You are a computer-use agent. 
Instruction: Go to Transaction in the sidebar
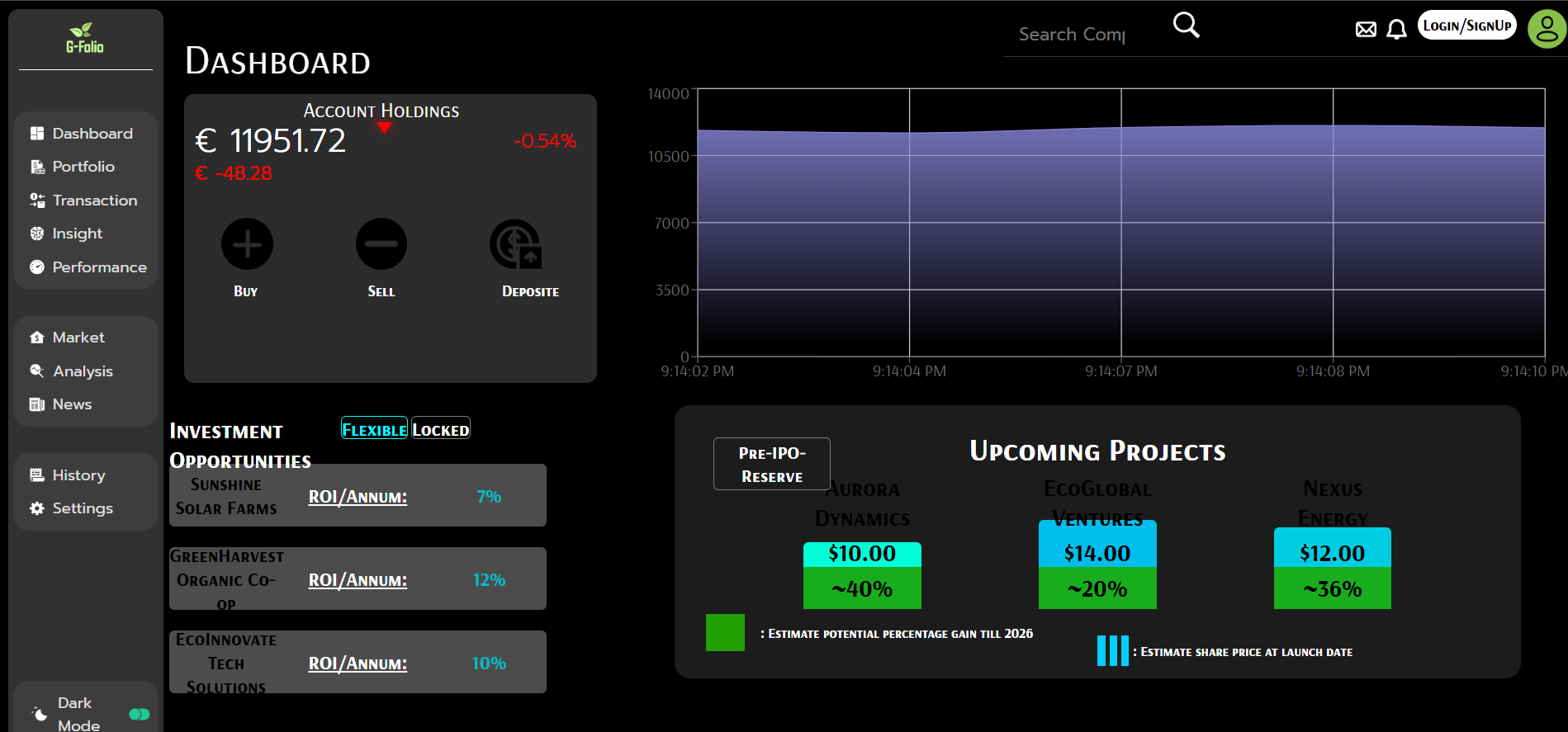(94, 201)
